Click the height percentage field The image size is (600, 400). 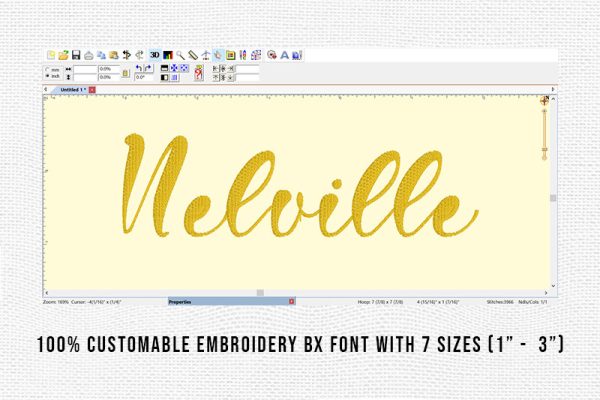[109, 77]
